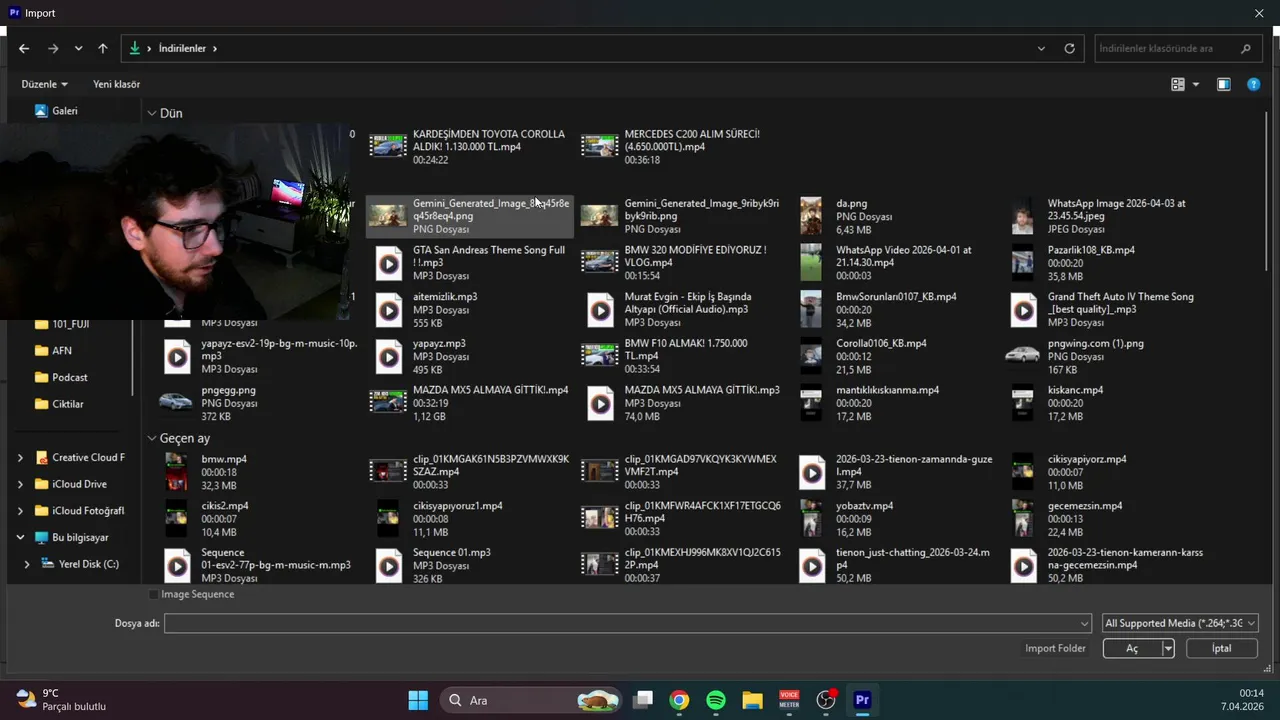Click the Import Folder button
1280x720 pixels.
(1055, 648)
